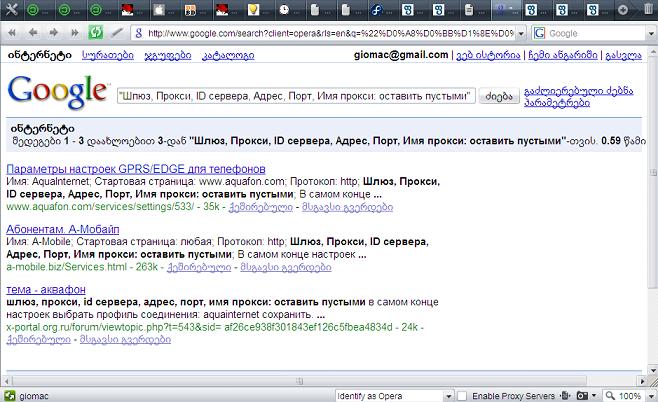Click the Fast Forward navigation arrow
The image size is (658, 402).
(x=75, y=33)
